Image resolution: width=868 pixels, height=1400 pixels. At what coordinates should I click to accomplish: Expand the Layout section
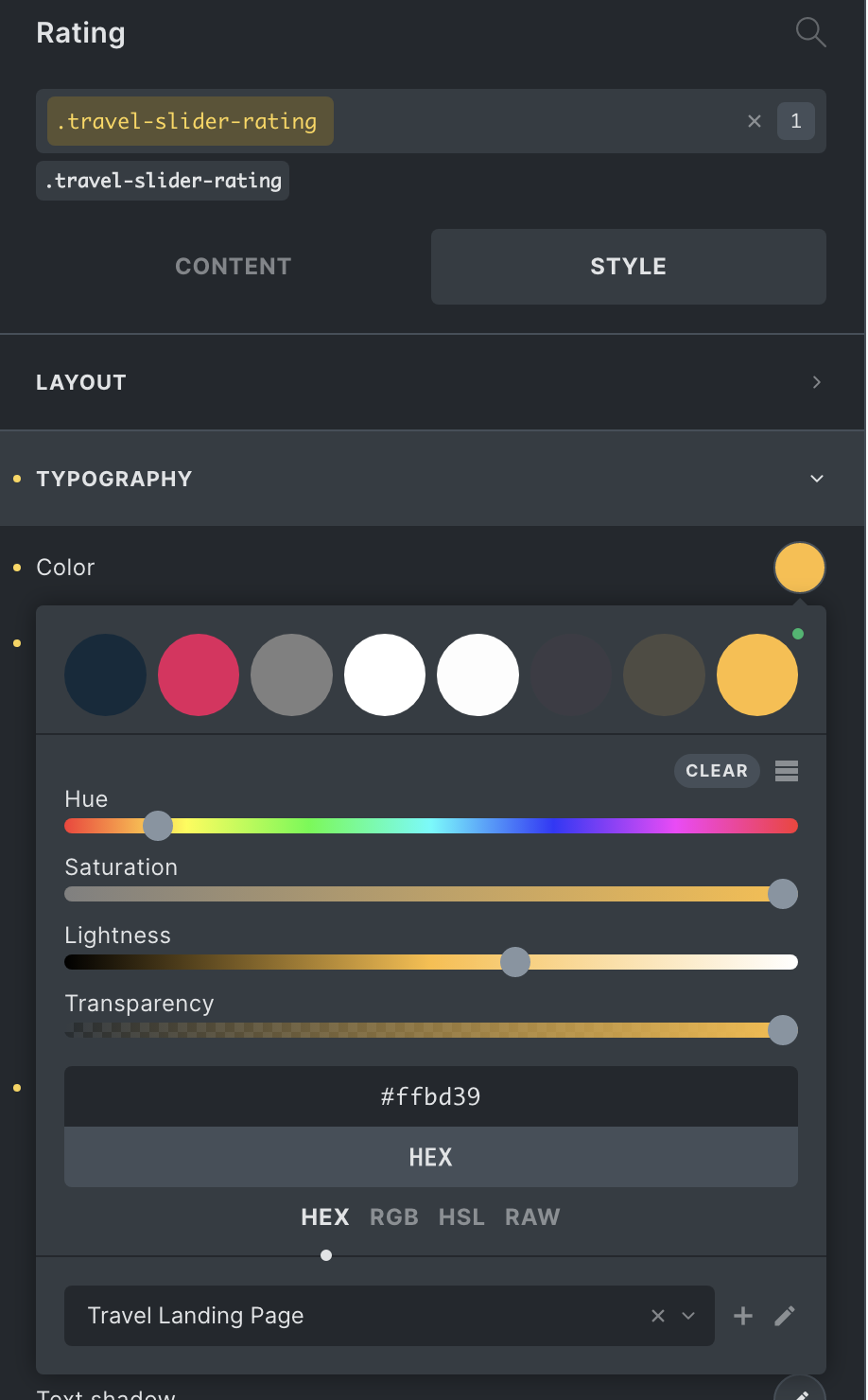(x=432, y=382)
